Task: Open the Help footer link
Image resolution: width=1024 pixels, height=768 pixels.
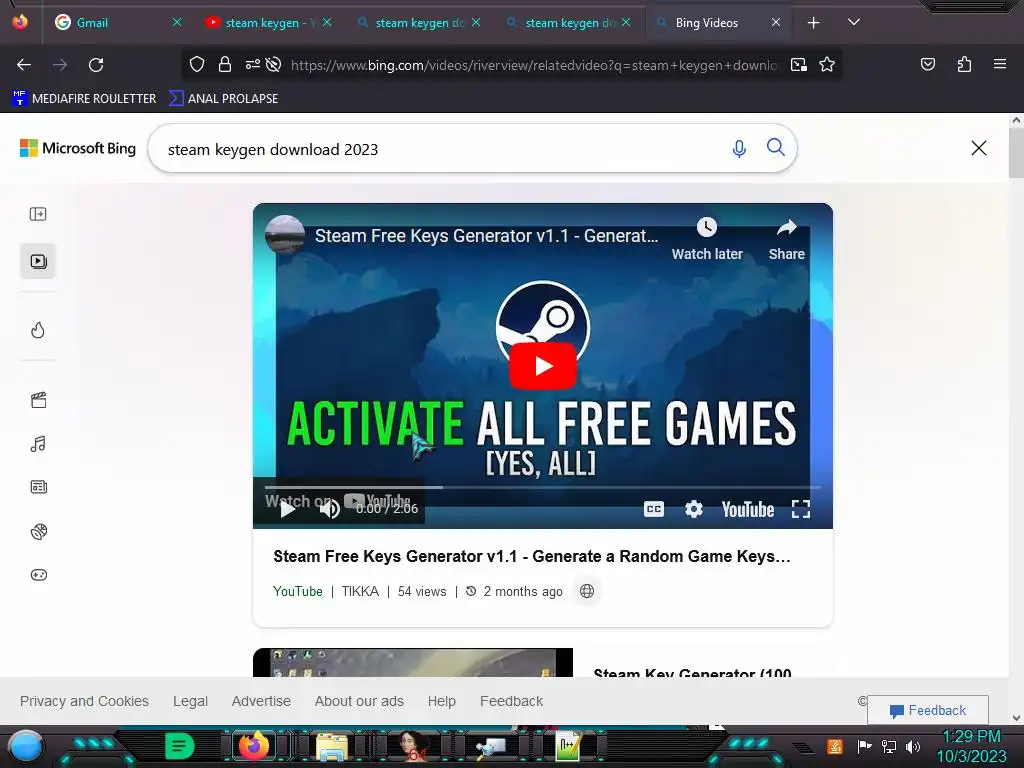Action: (x=441, y=701)
